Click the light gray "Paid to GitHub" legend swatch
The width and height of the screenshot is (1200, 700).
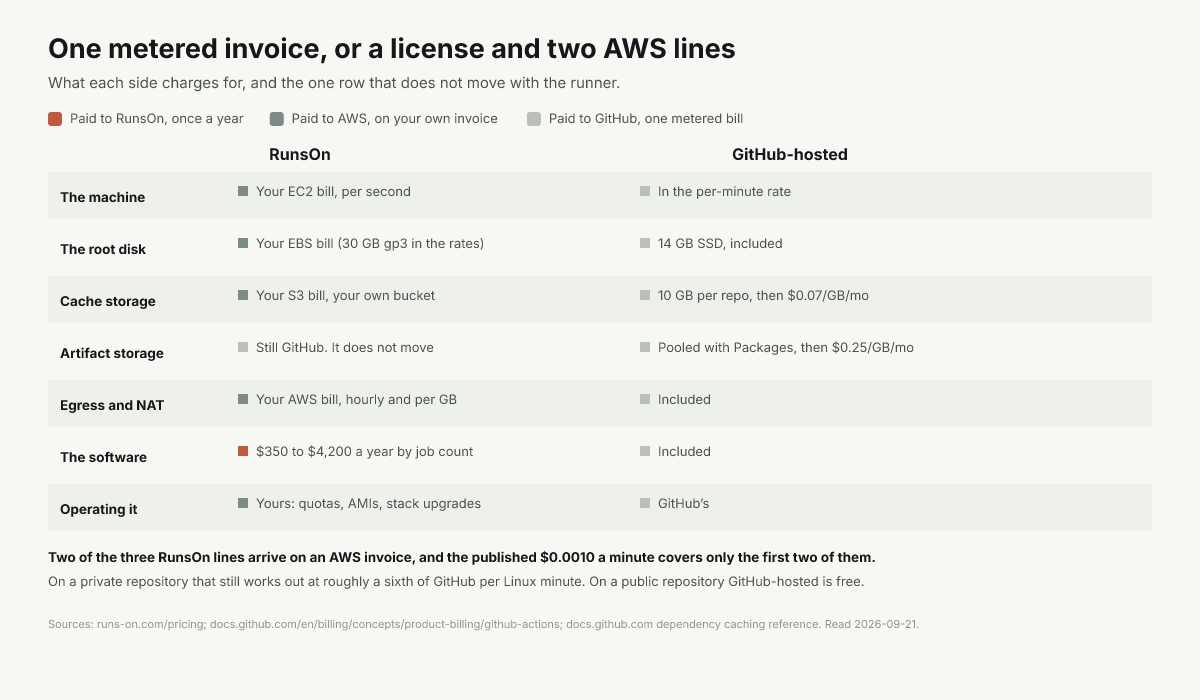coord(534,119)
